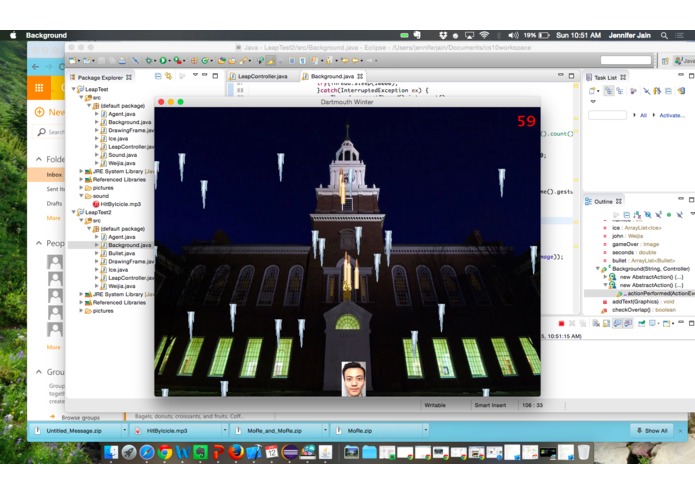
Task: Open Finder from the Dock
Action: (111, 452)
